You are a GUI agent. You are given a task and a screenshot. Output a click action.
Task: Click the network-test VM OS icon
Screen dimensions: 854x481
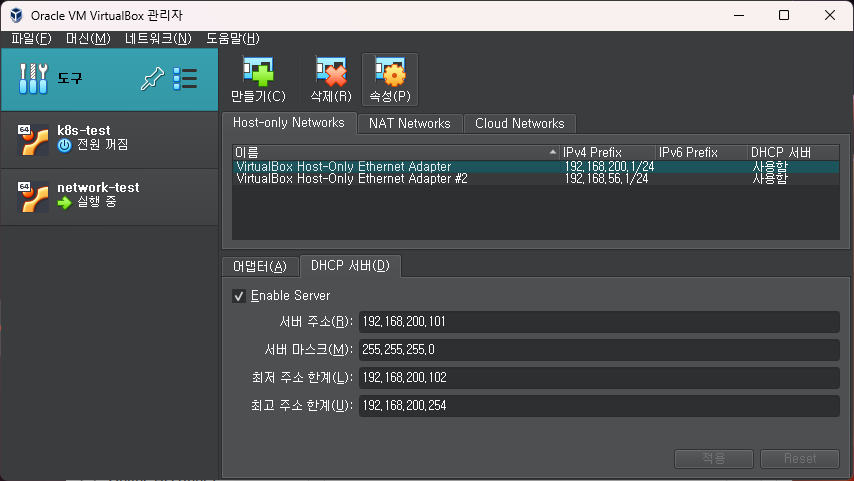pyautogui.click(x=33, y=197)
